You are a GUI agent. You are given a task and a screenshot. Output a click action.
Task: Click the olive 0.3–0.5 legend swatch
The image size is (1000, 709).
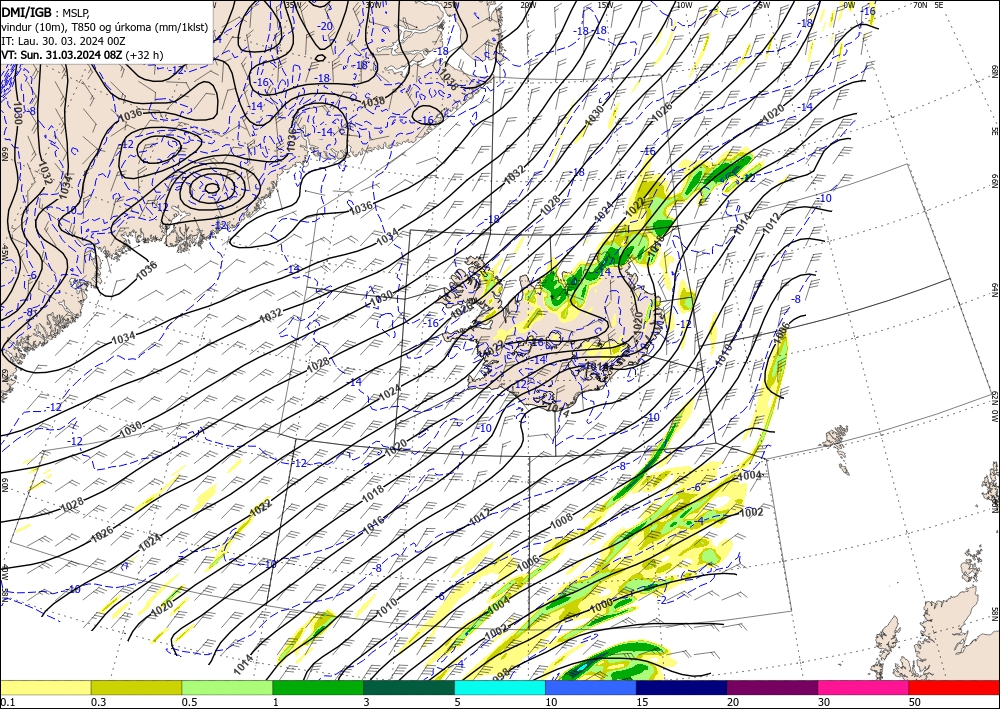[136, 687]
